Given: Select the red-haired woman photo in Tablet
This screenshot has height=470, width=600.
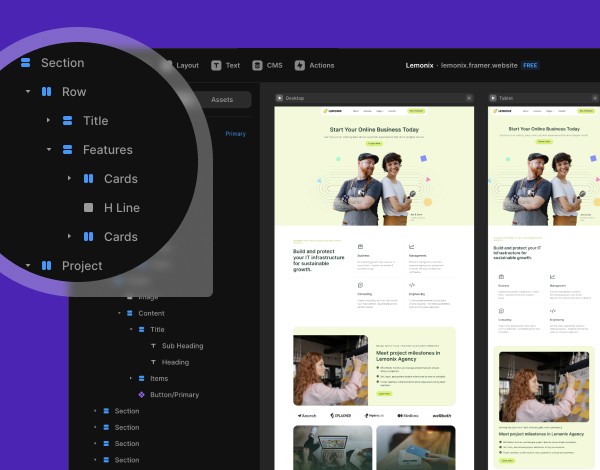Looking at the screenshot, I should pos(544,387).
